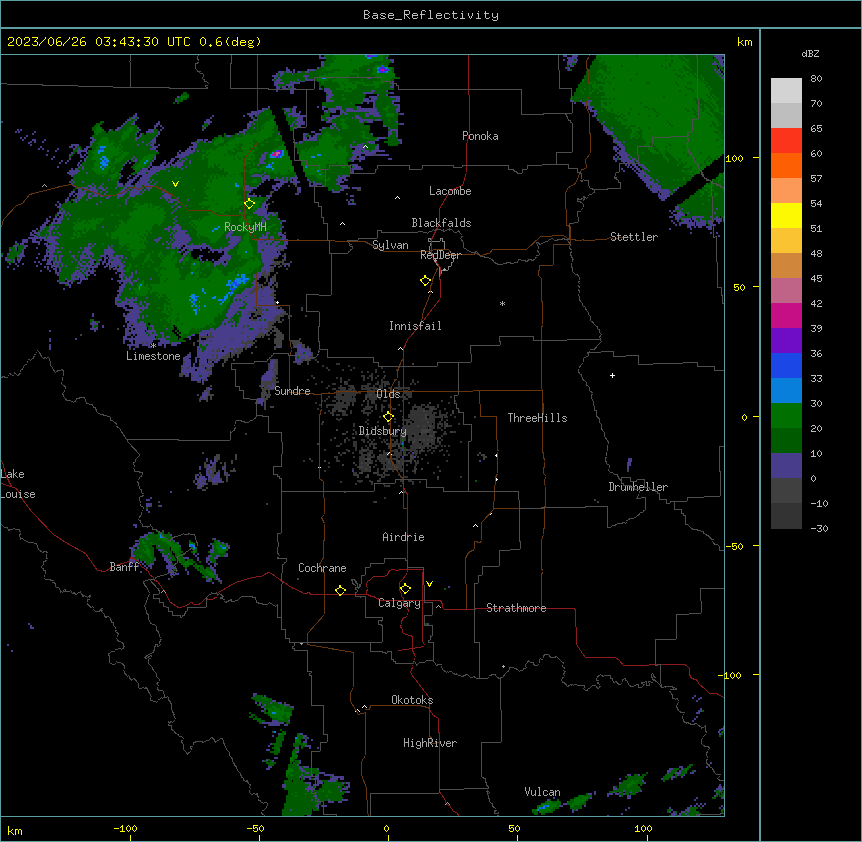This screenshot has width=862, height=842.
Task: Click the yellow 51-54 dBZ legend swatch
Action: tap(786, 215)
